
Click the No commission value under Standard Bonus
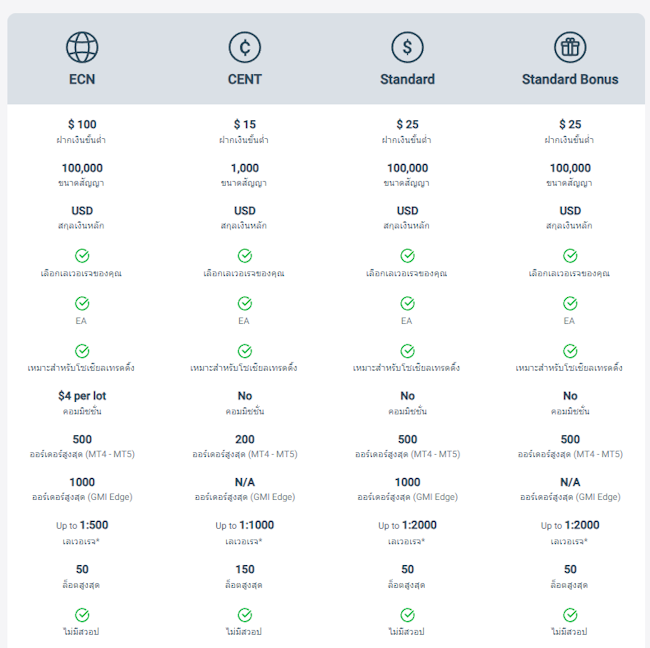point(570,396)
